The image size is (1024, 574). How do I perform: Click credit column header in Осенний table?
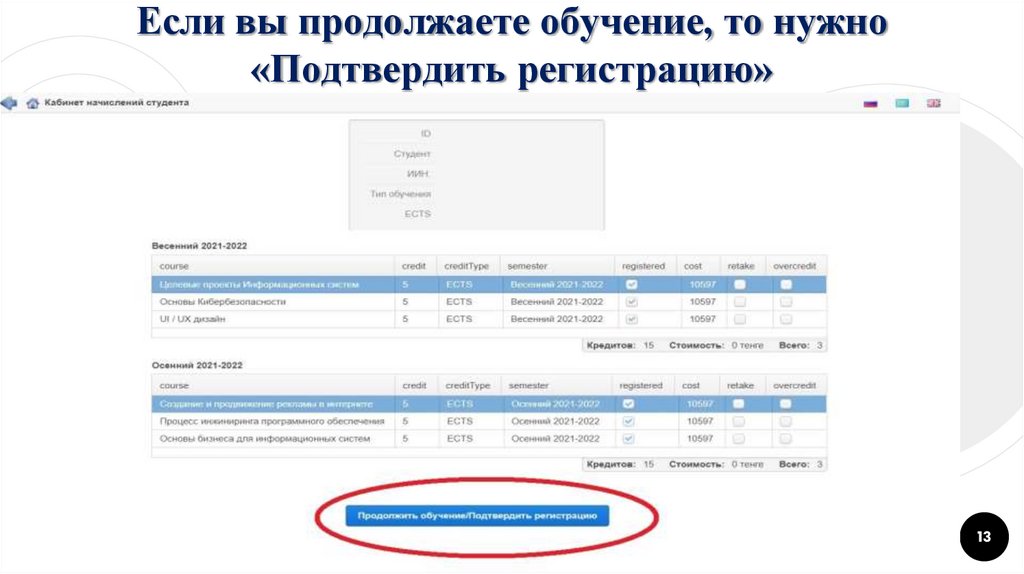click(x=416, y=386)
